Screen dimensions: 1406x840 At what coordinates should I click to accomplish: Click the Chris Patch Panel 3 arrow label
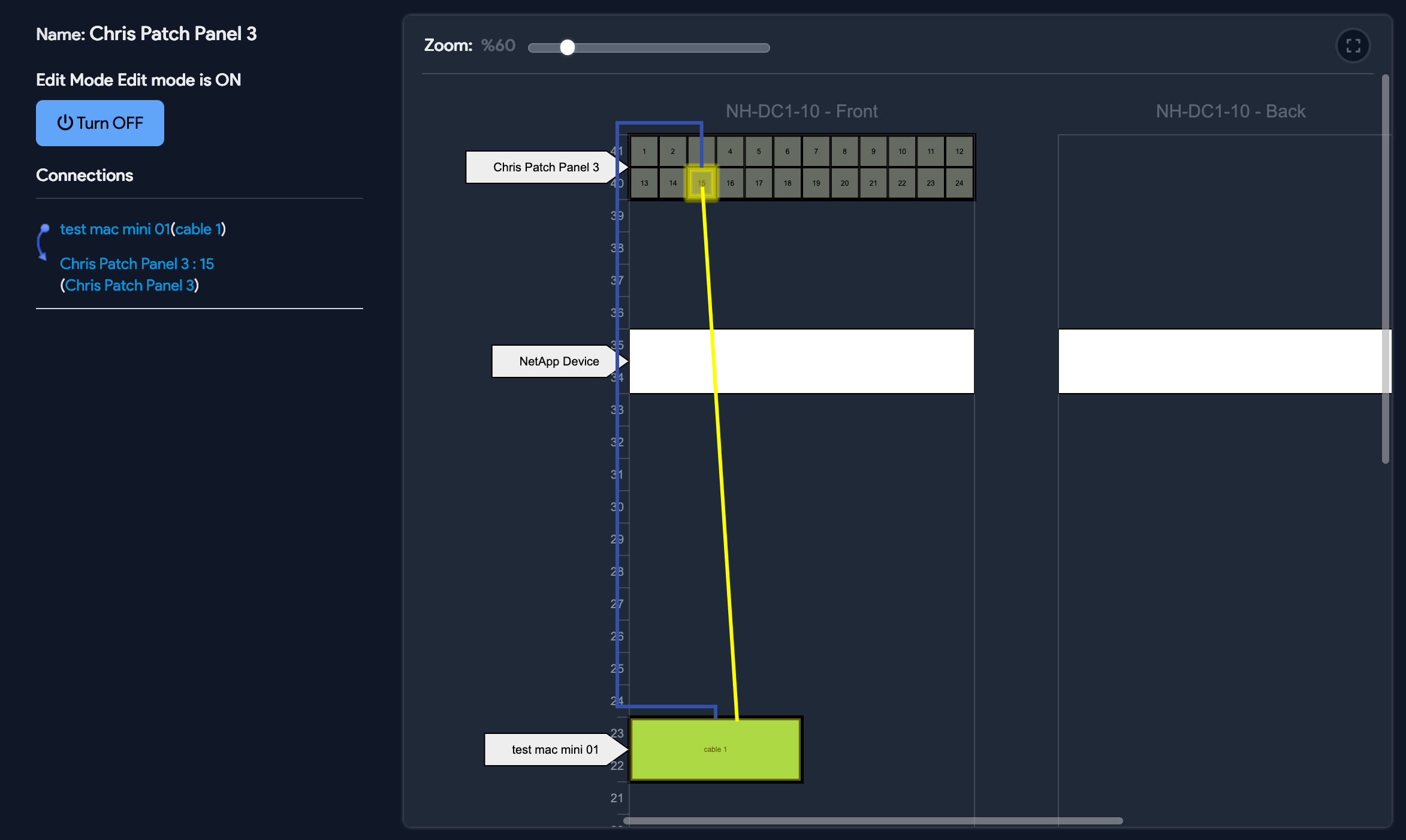[x=545, y=167]
